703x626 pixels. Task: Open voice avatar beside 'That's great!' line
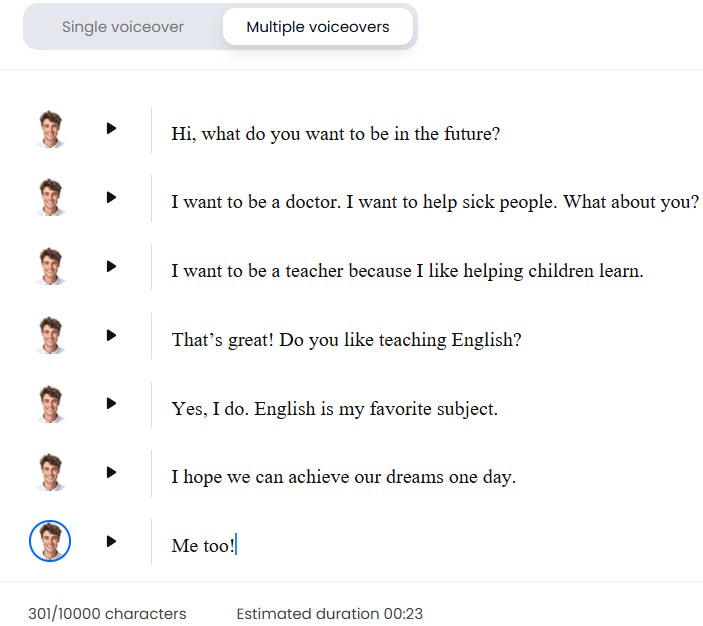50,335
